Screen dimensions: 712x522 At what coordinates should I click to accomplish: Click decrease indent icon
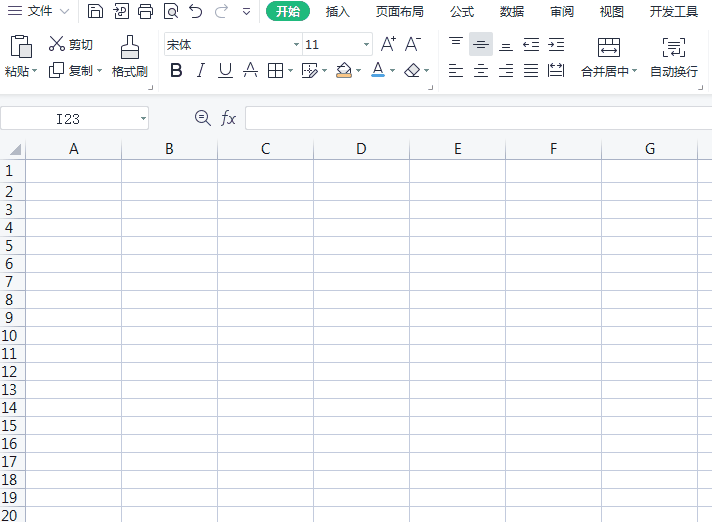pos(531,44)
